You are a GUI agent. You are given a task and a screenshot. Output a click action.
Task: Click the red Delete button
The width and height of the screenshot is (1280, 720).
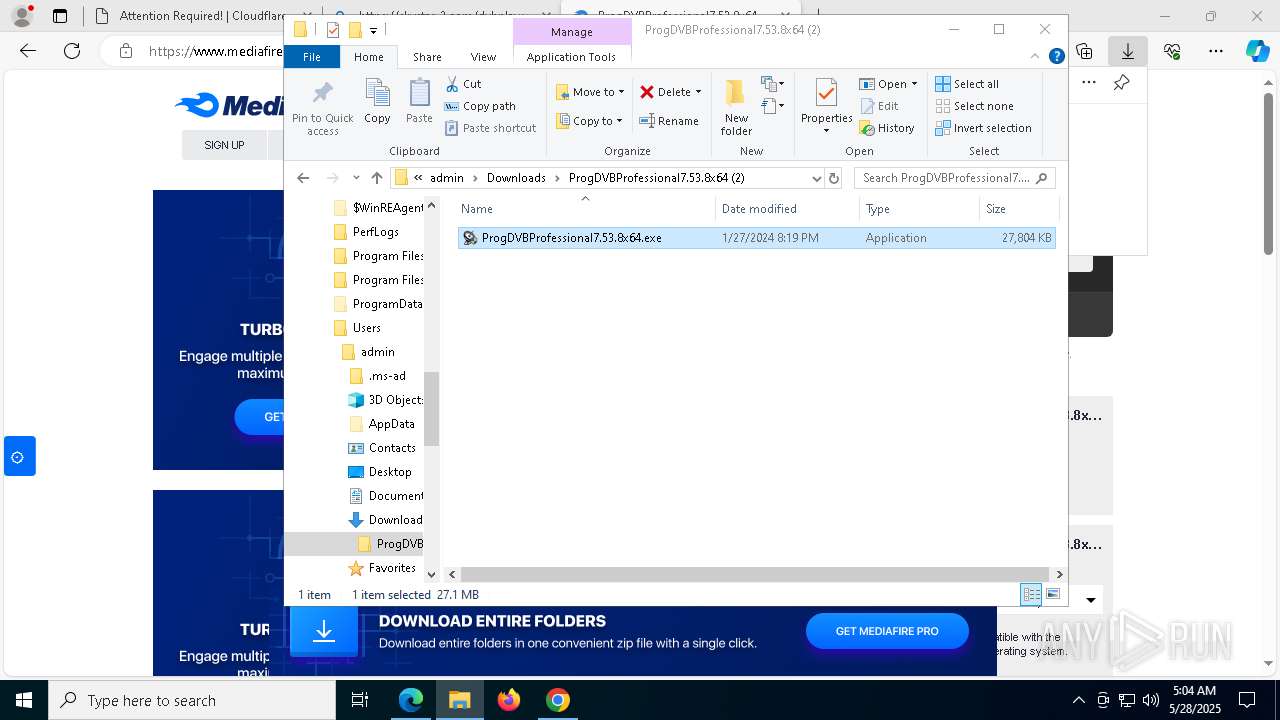click(665, 92)
